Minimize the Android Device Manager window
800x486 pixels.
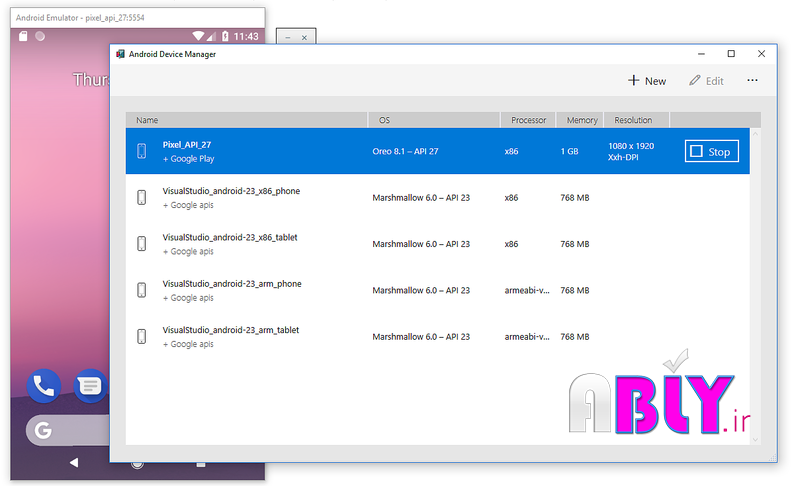[702, 54]
